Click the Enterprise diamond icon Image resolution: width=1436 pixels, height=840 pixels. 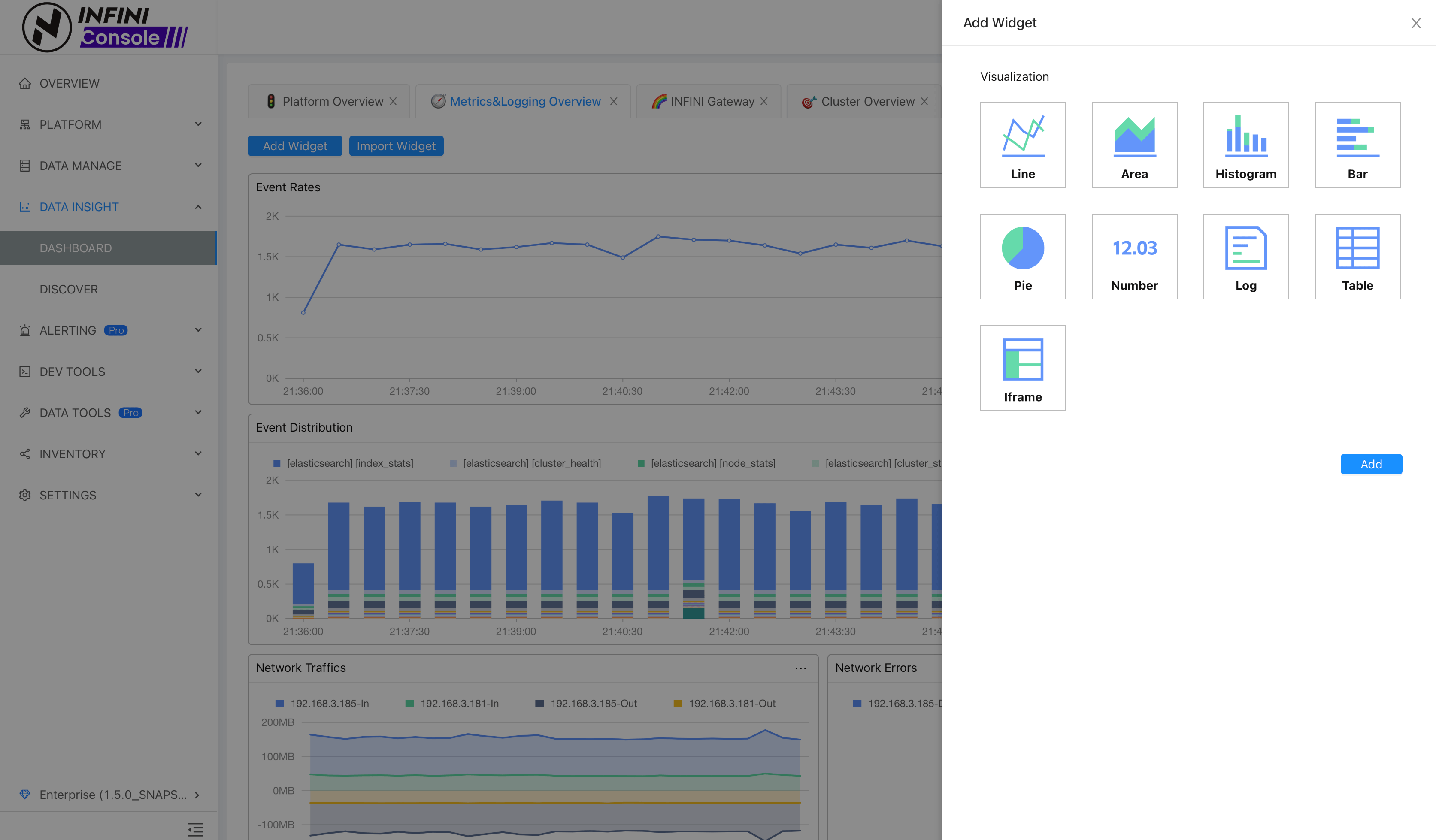(x=24, y=794)
